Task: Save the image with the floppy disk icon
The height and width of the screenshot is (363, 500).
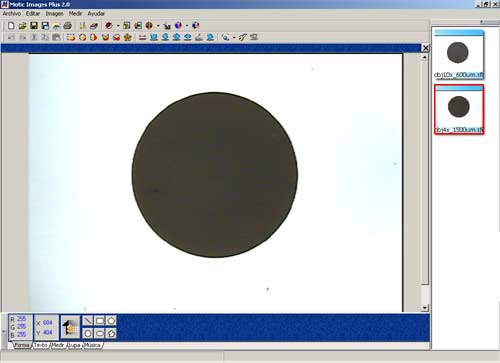Action: (x=34, y=26)
